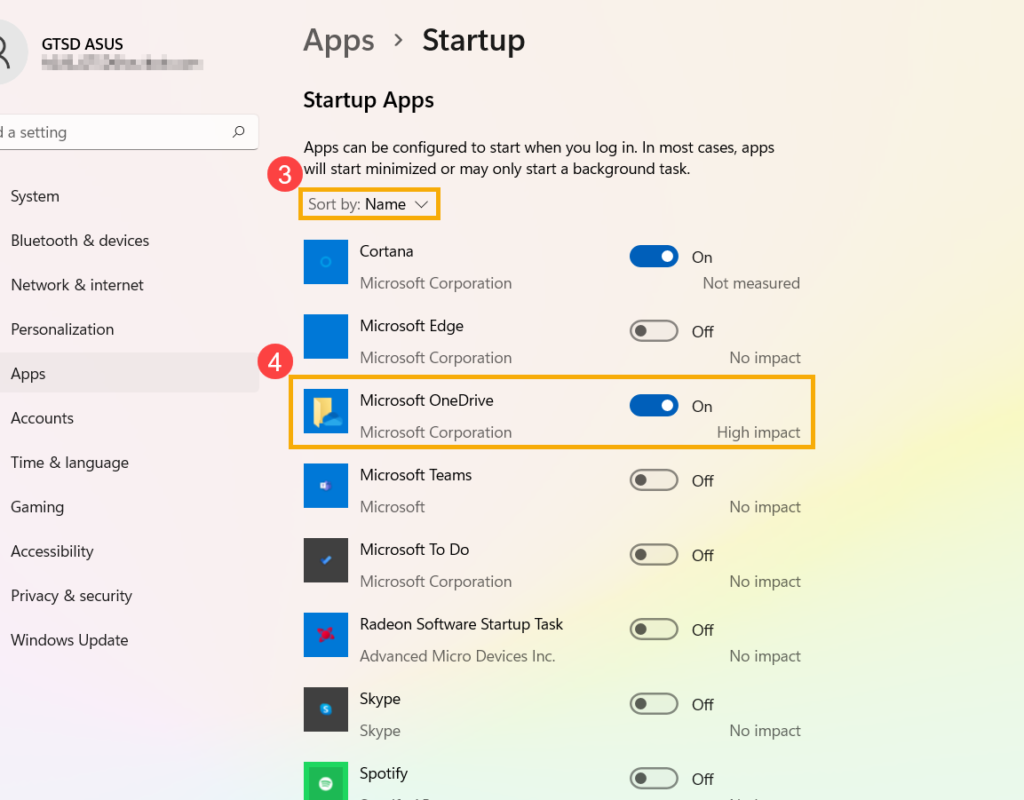Click the Cortana app icon

click(326, 262)
